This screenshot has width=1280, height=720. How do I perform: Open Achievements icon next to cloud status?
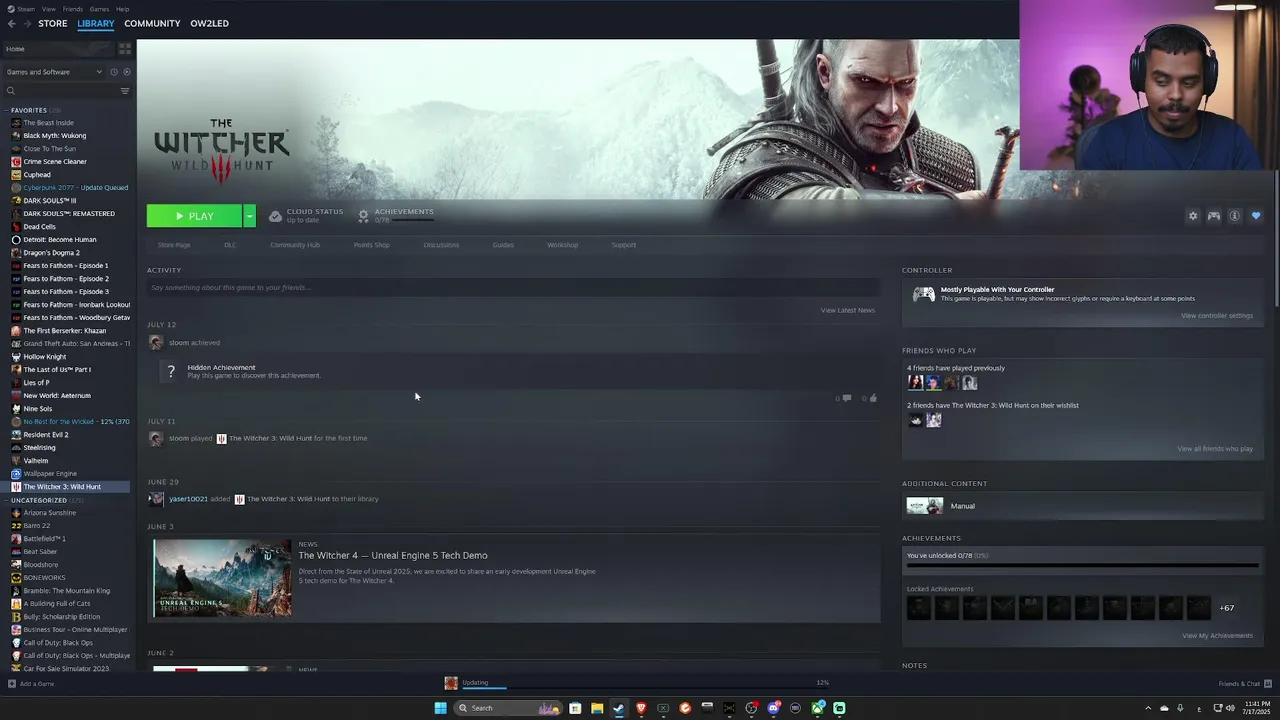pos(363,216)
